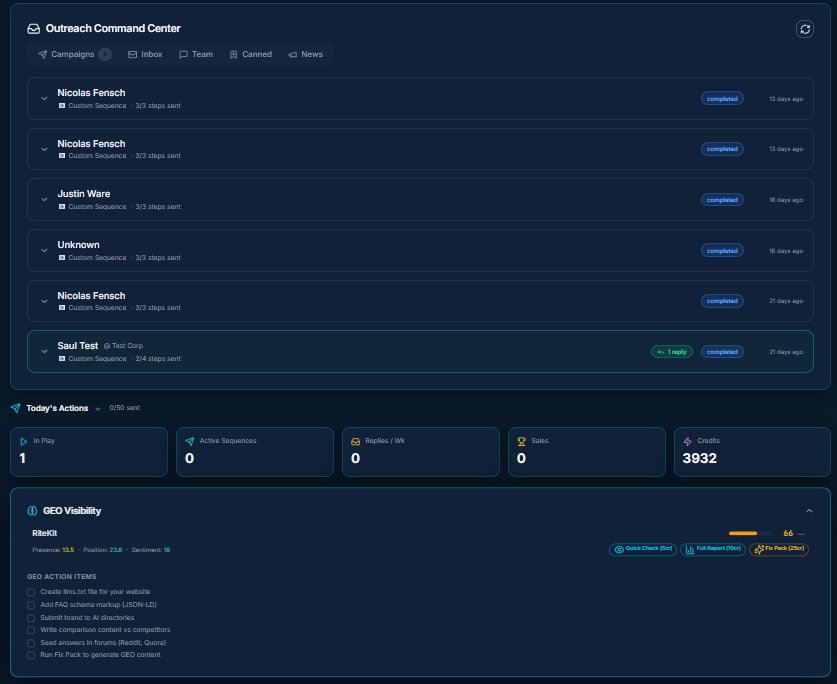The width and height of the screenshot is (837, 684).
Task: Tick 'Add FAQ schema markup (JSON-LD)' checkbox
Action: click(31, 605)
